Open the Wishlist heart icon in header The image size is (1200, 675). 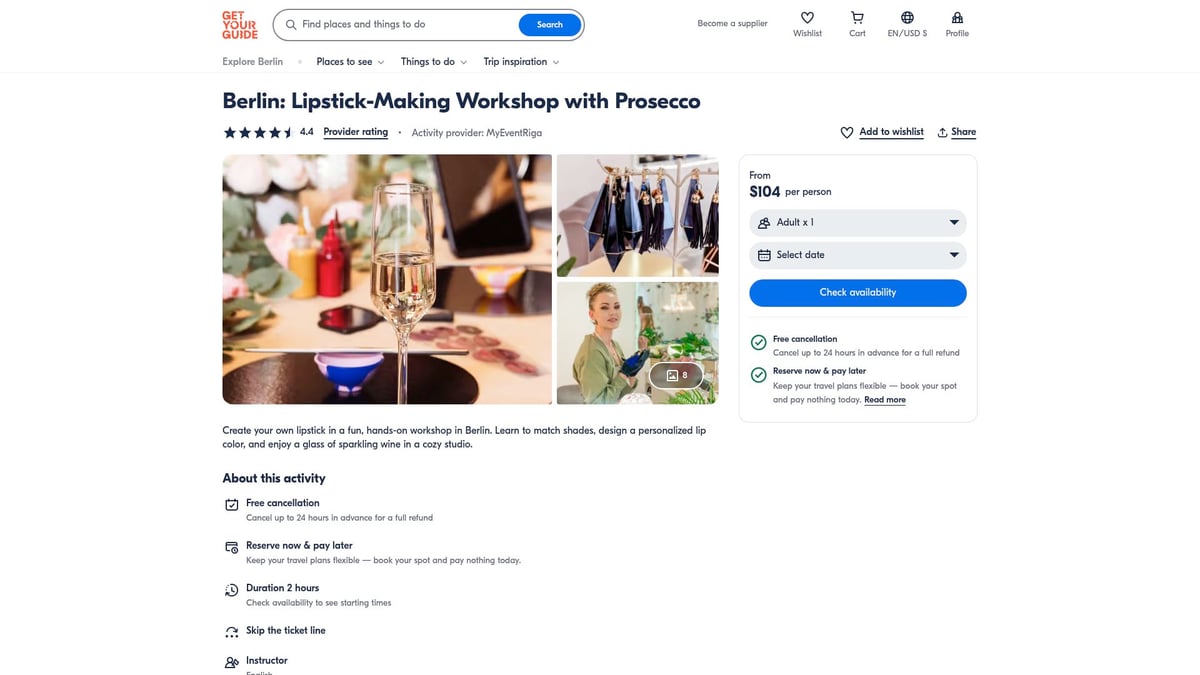pos(807,18)
